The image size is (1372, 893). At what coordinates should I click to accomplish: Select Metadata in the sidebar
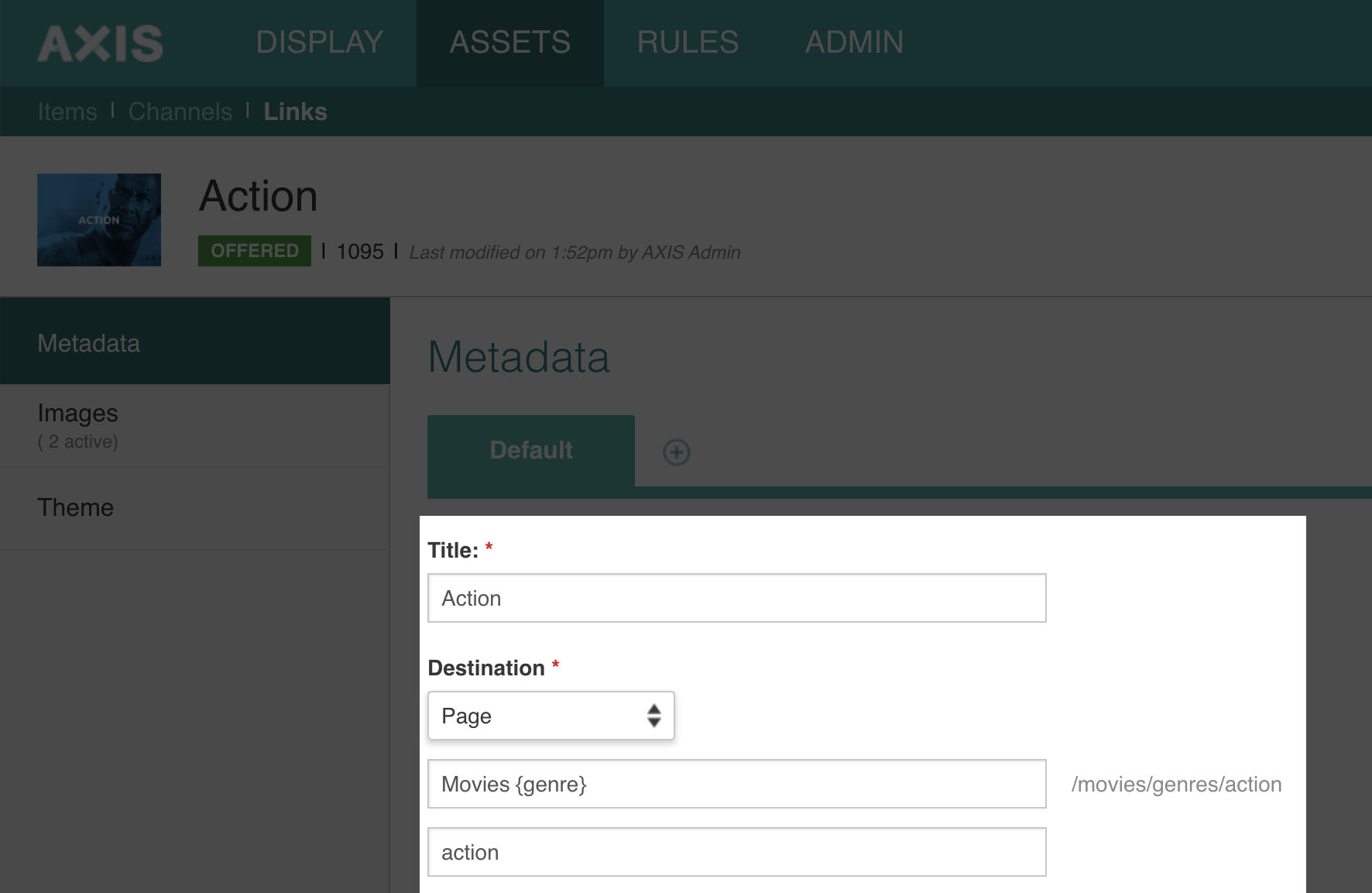(x=195, y=342)
